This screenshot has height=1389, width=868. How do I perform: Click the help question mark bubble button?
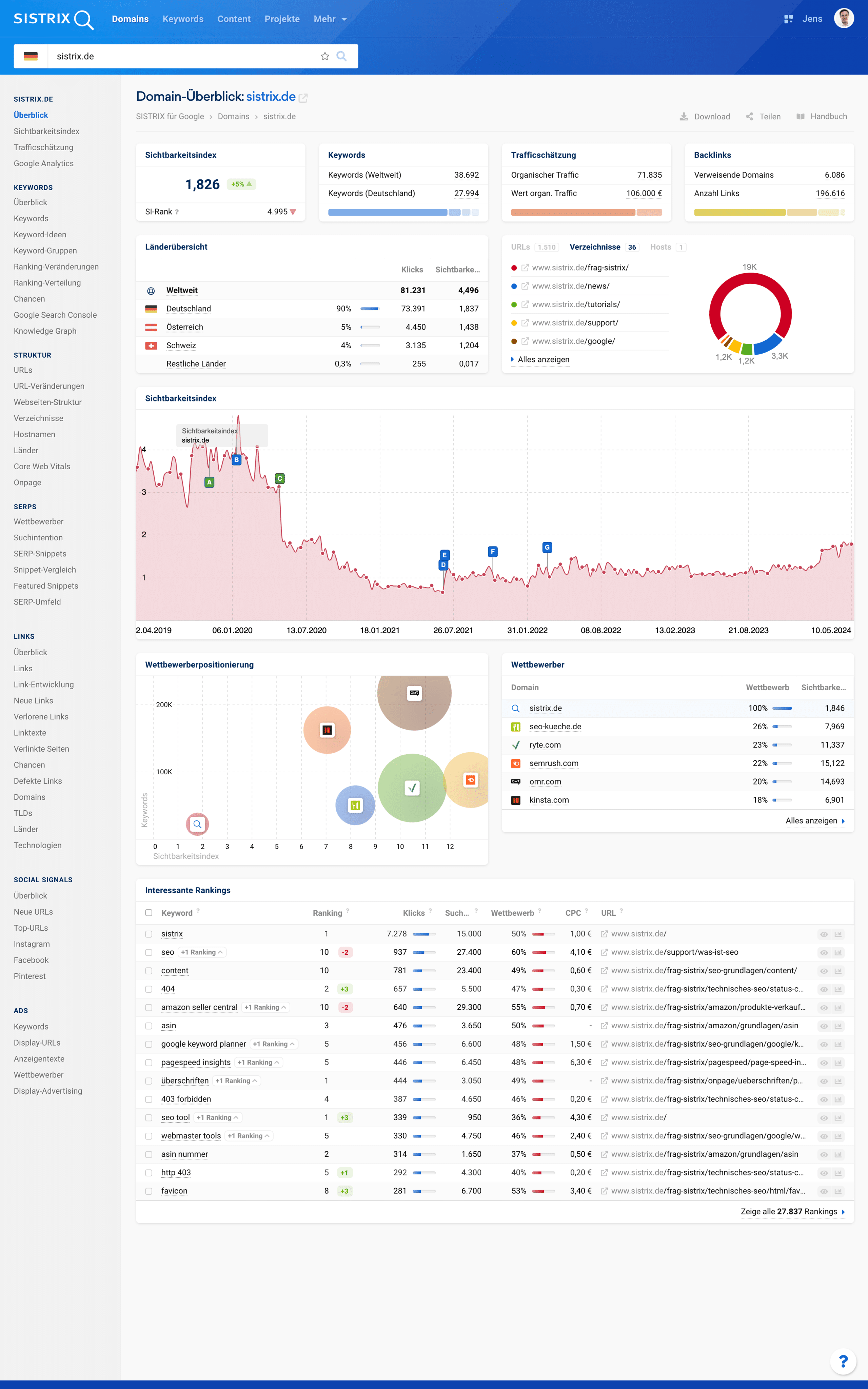(x=843, y=1362)
